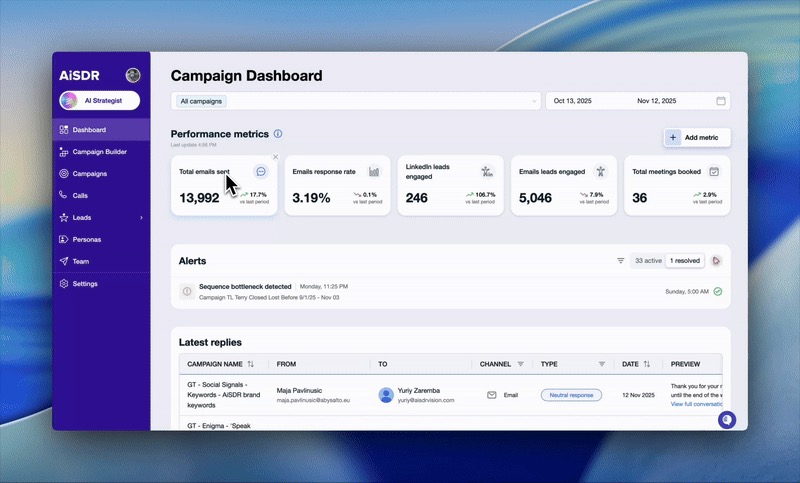Go to Campaign Builder in sidebar
This screenshot has width=800, height=483.
pyautogui.click(x=99, y=152)
